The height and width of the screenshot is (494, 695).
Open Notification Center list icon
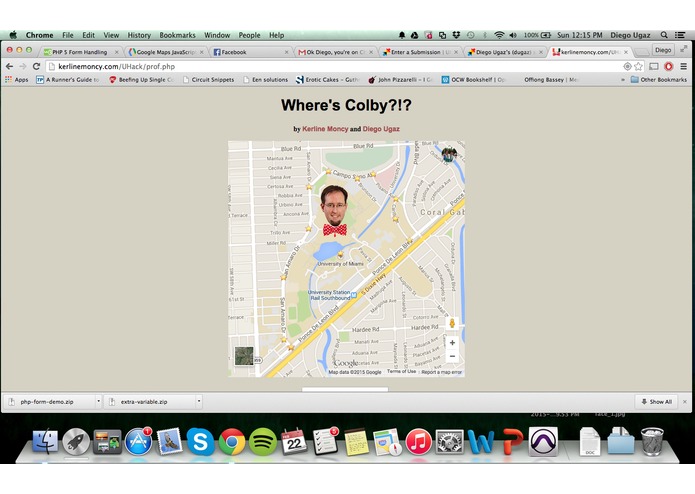[680, 35]
